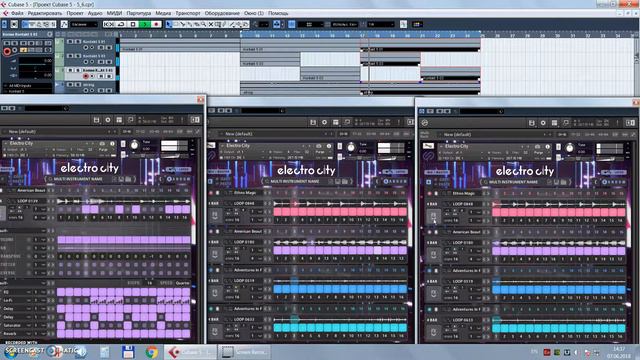Click the NI logo in right Kontakt window
Screen dimensions: 640x360
424,122
